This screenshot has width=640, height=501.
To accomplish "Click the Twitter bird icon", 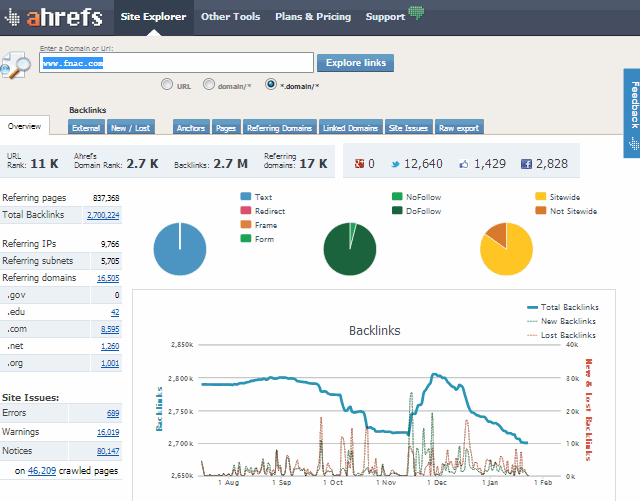I will click(395, 164).
